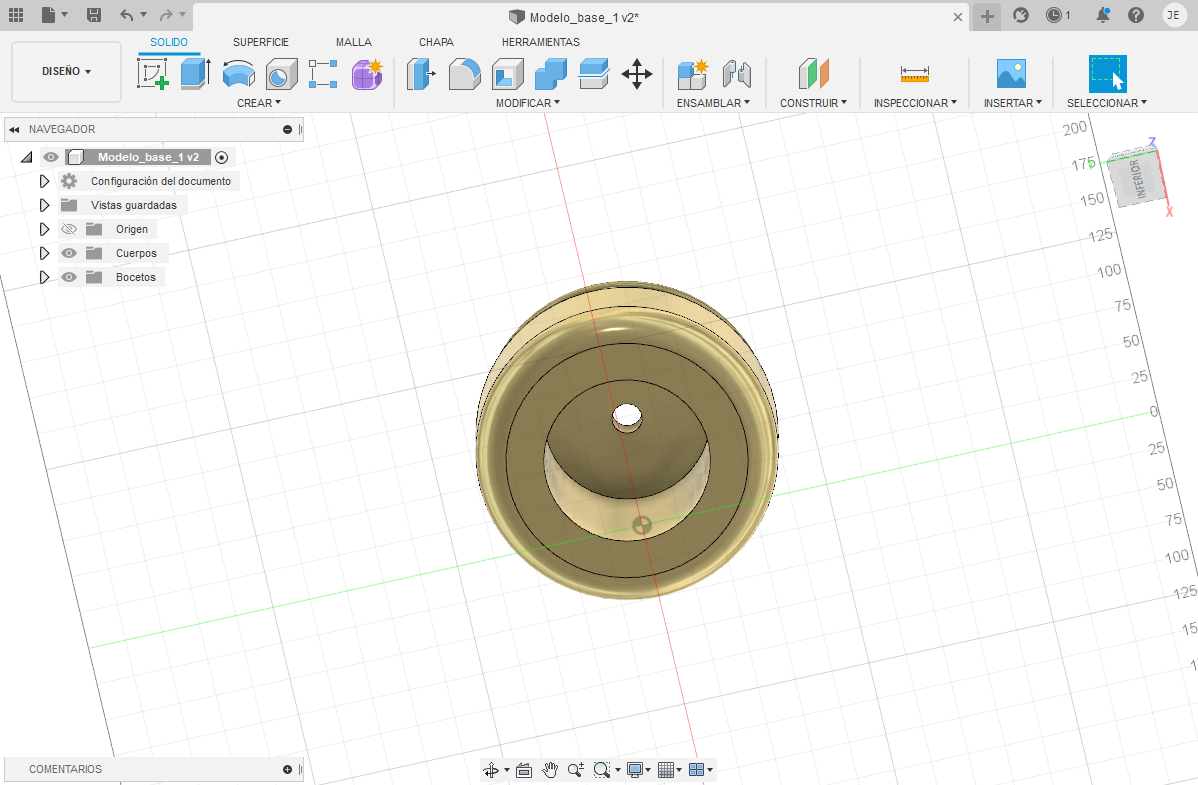Open the SELECCIONAR dropdown menu
This screenshot has height=785, width=1198.
(x=1106, y=103)
